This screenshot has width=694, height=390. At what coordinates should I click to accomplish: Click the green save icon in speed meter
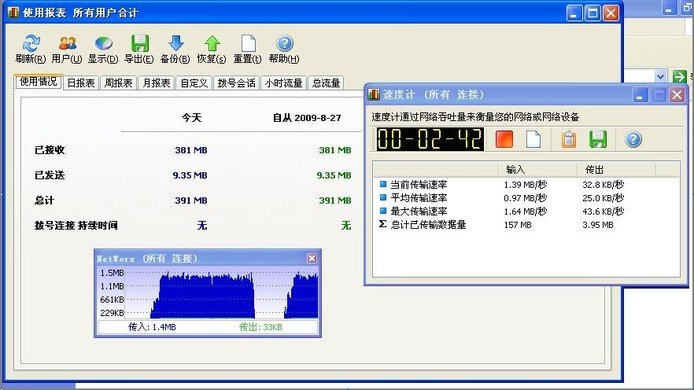[598, 139]
